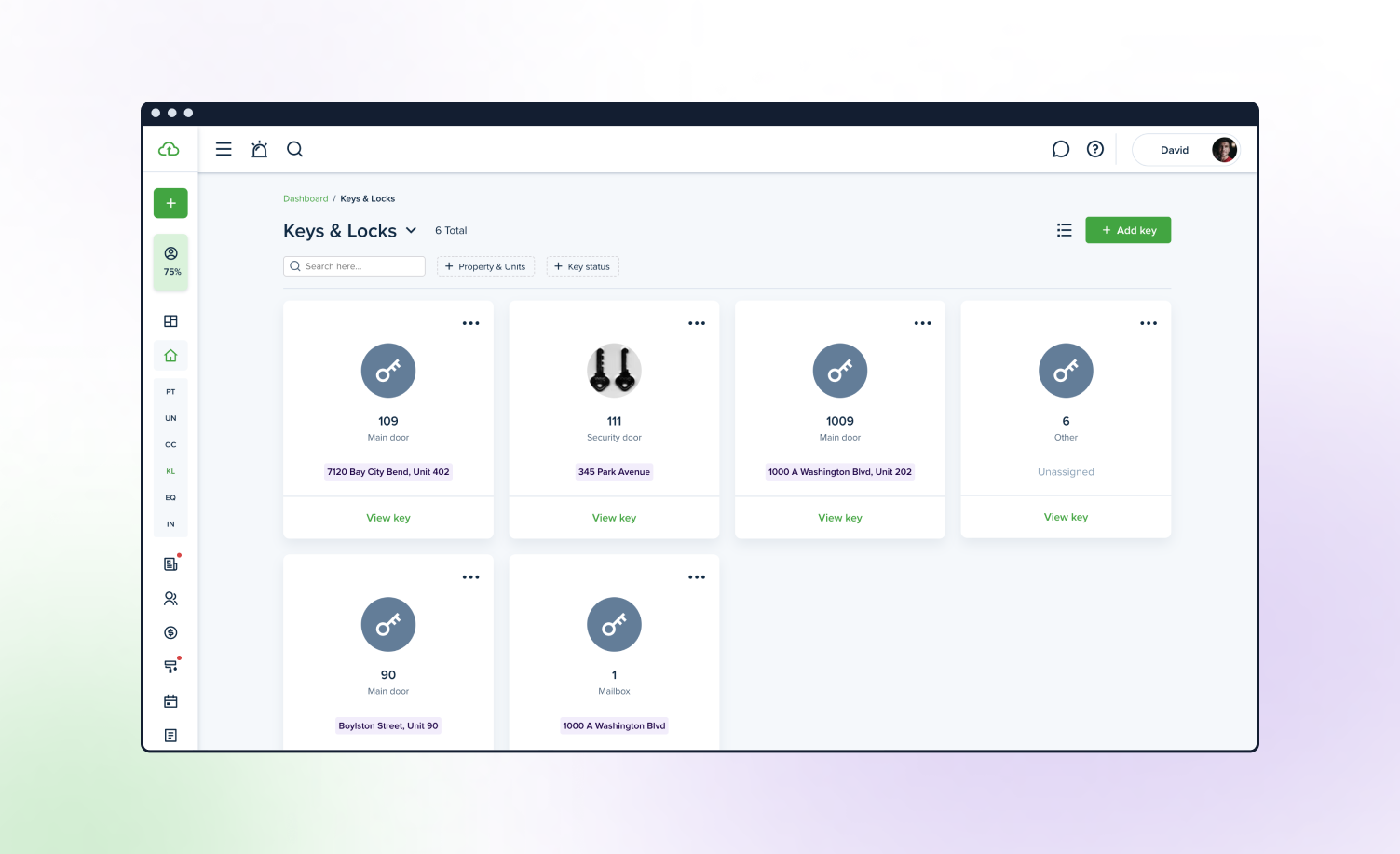Viewport: 1400px width, 854px height.
Task: Open the chat messages icon
Action: point(1060,149)
